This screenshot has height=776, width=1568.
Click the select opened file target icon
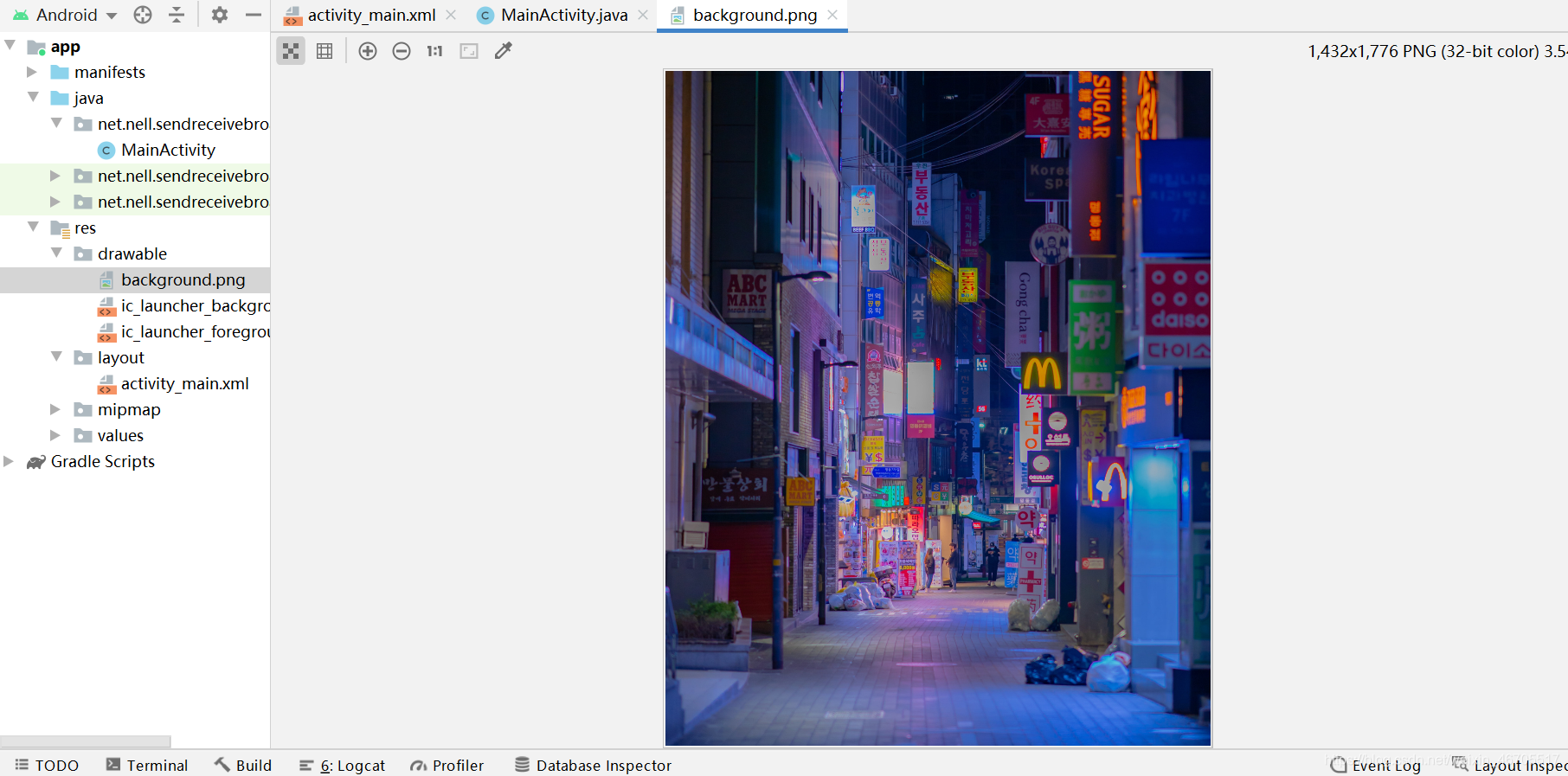click(143, 15)
